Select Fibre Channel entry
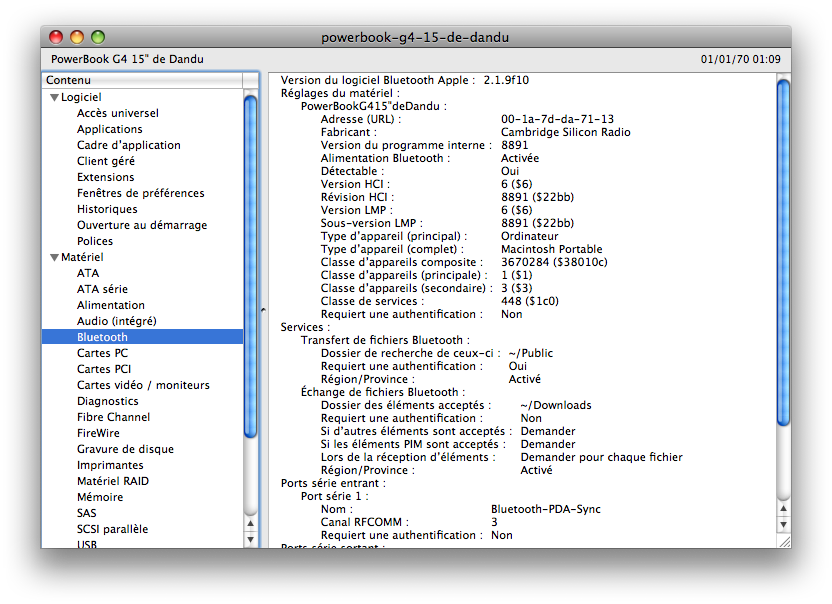This screenshot has width=832, height=604. click(113, 417)
